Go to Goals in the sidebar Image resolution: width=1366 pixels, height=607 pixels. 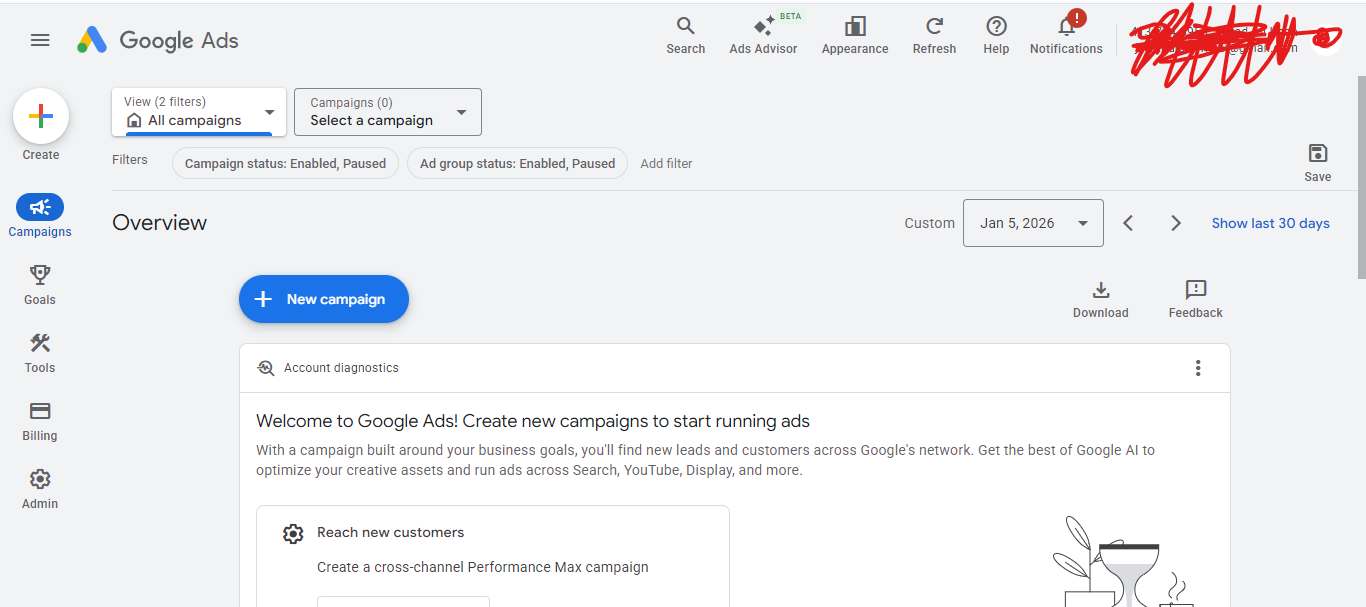40,284
